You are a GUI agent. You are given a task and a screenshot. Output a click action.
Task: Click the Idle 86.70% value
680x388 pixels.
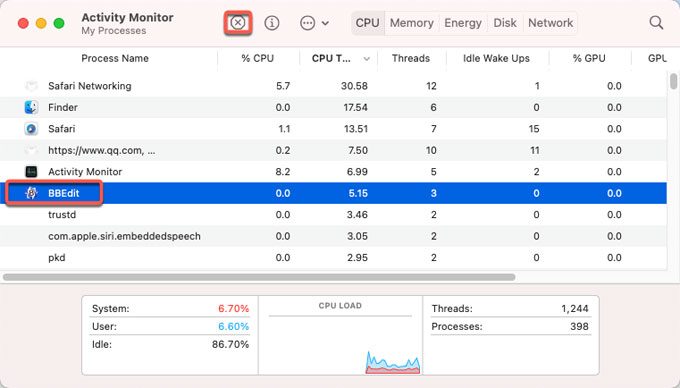pos(230,344)
